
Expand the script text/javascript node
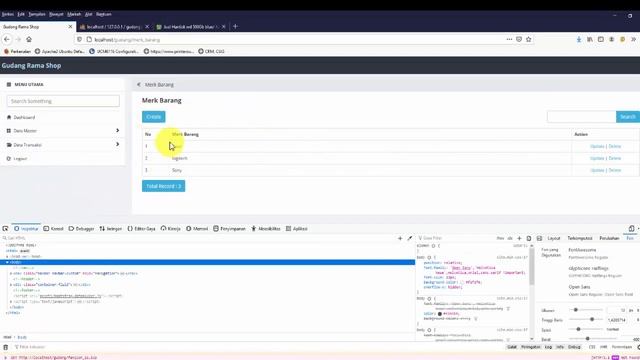point(11,302)
